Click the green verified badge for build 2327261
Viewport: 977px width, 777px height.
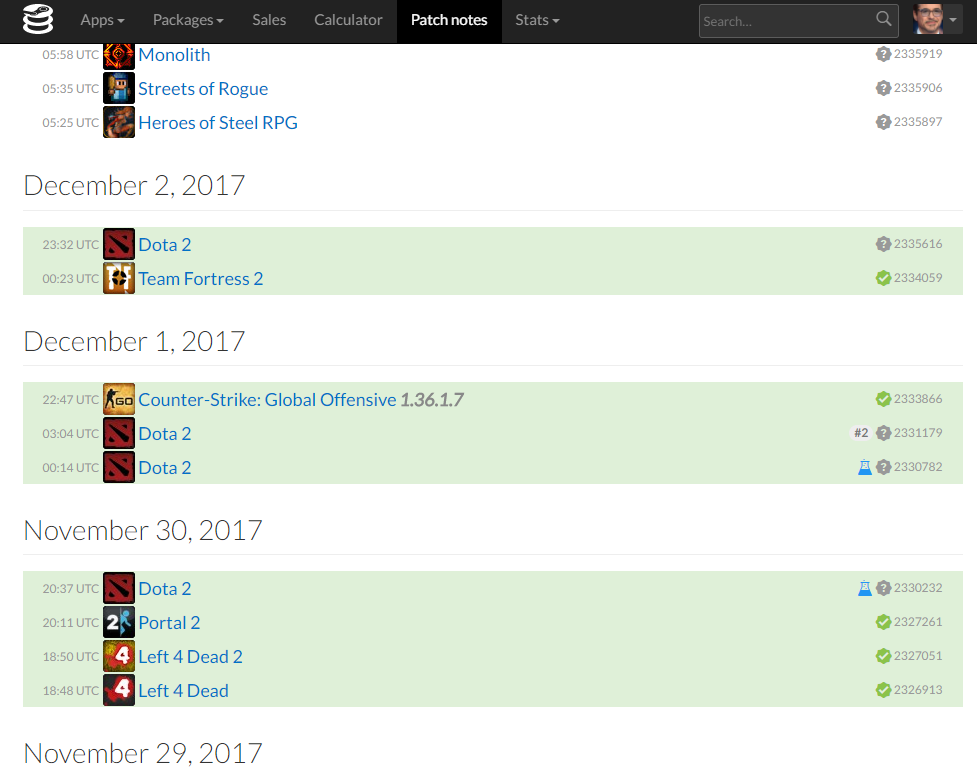click(883, 622)
